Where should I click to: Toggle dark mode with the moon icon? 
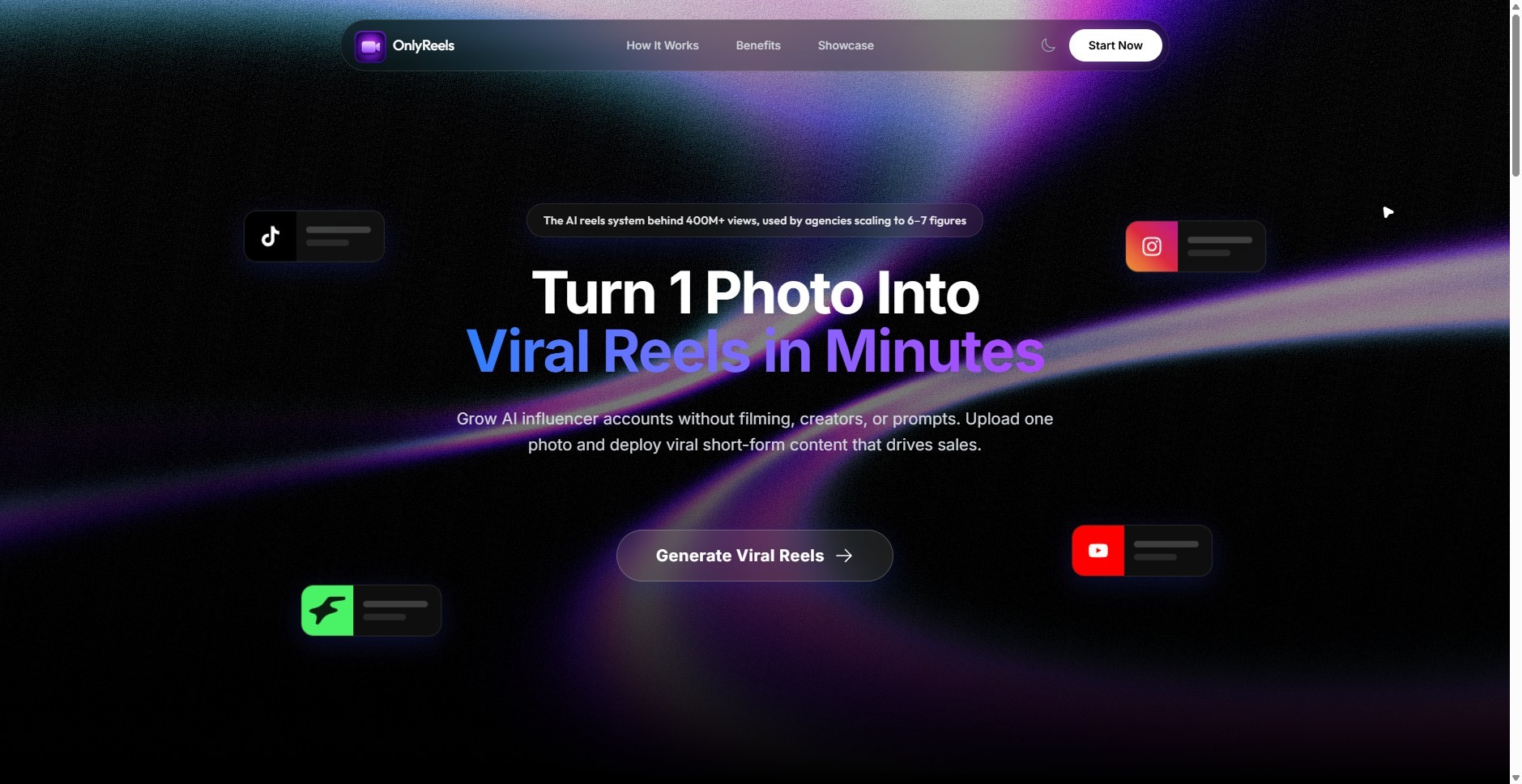click(x=1048, y=45)
